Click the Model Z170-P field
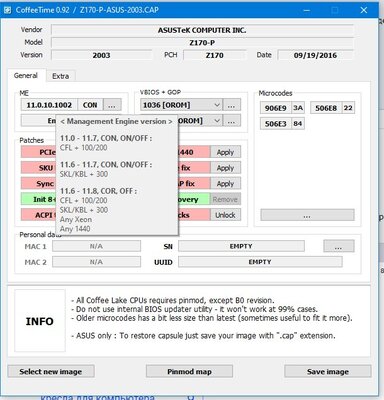 click(x=202, y=43)
